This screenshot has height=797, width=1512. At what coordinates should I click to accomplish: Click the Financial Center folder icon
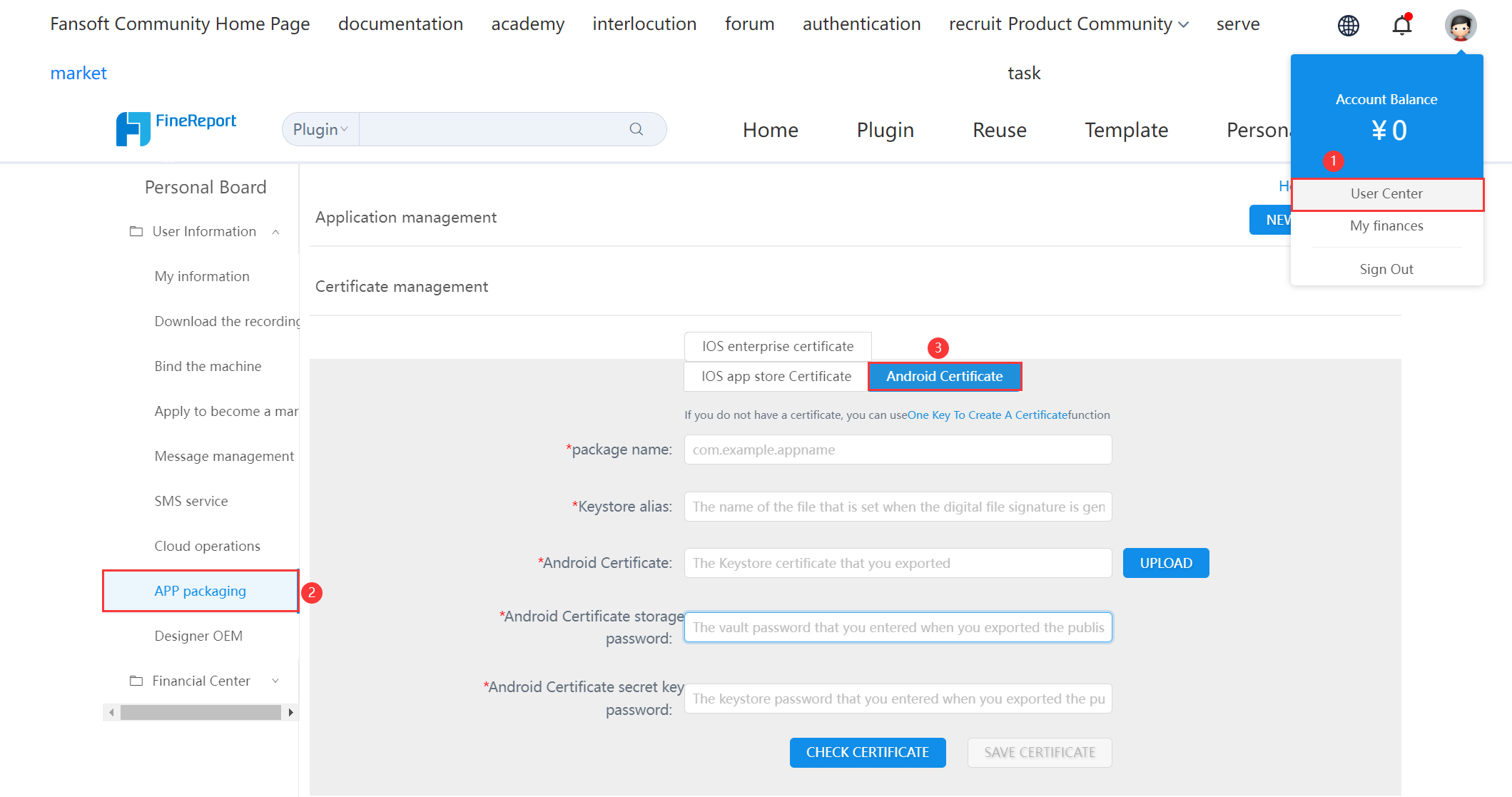136,681
